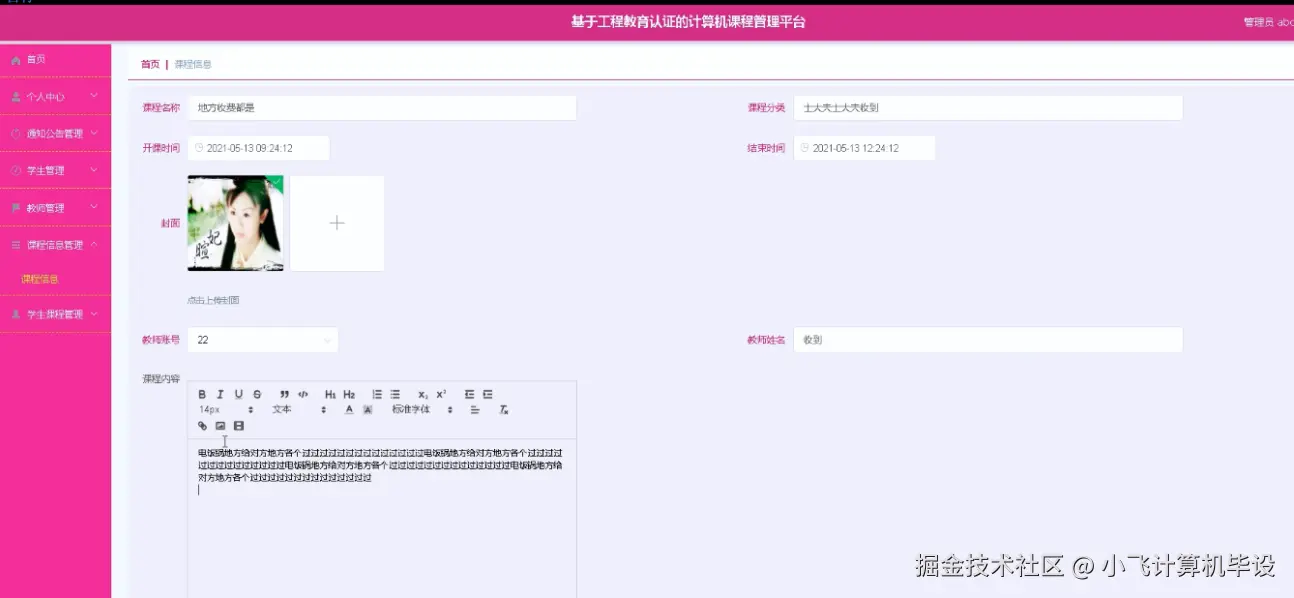Click the 教师姓名 input field
The image size is (1294, 598).
[988, 340]
